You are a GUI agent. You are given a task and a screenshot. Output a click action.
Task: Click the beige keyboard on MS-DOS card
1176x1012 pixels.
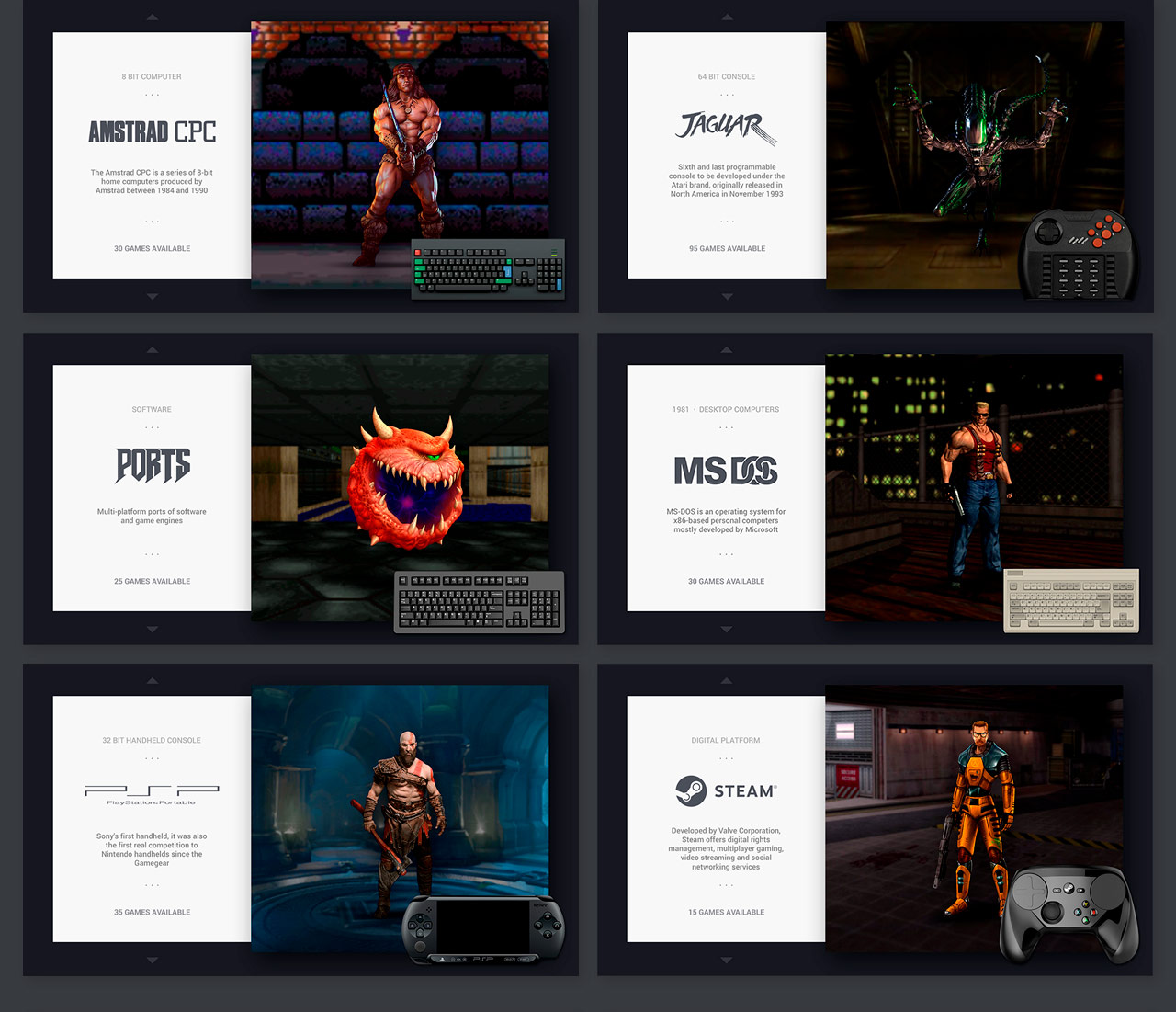[x=1071, y=600]
